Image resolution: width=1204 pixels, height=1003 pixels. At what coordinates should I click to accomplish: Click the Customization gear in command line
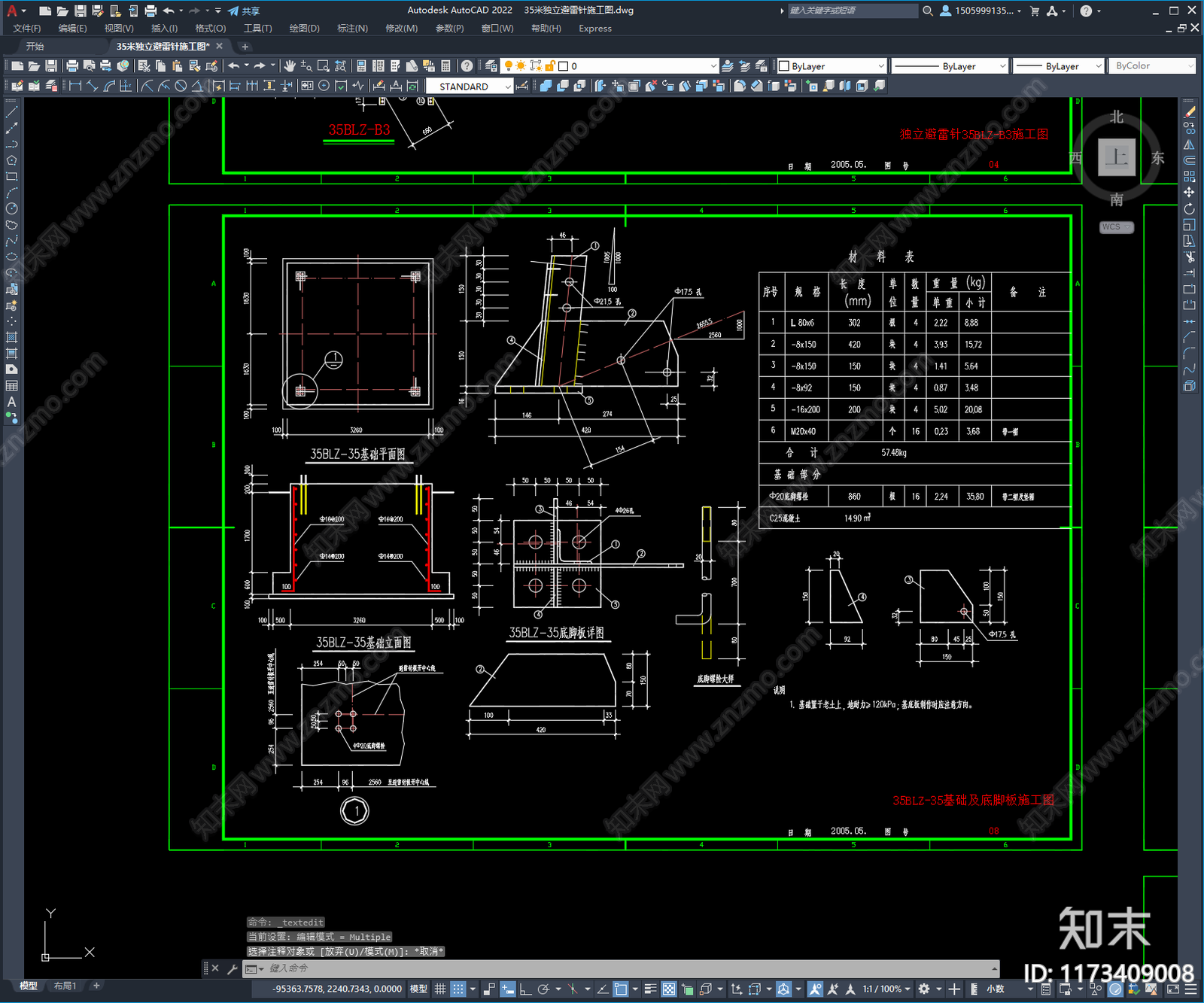(232, 968)
